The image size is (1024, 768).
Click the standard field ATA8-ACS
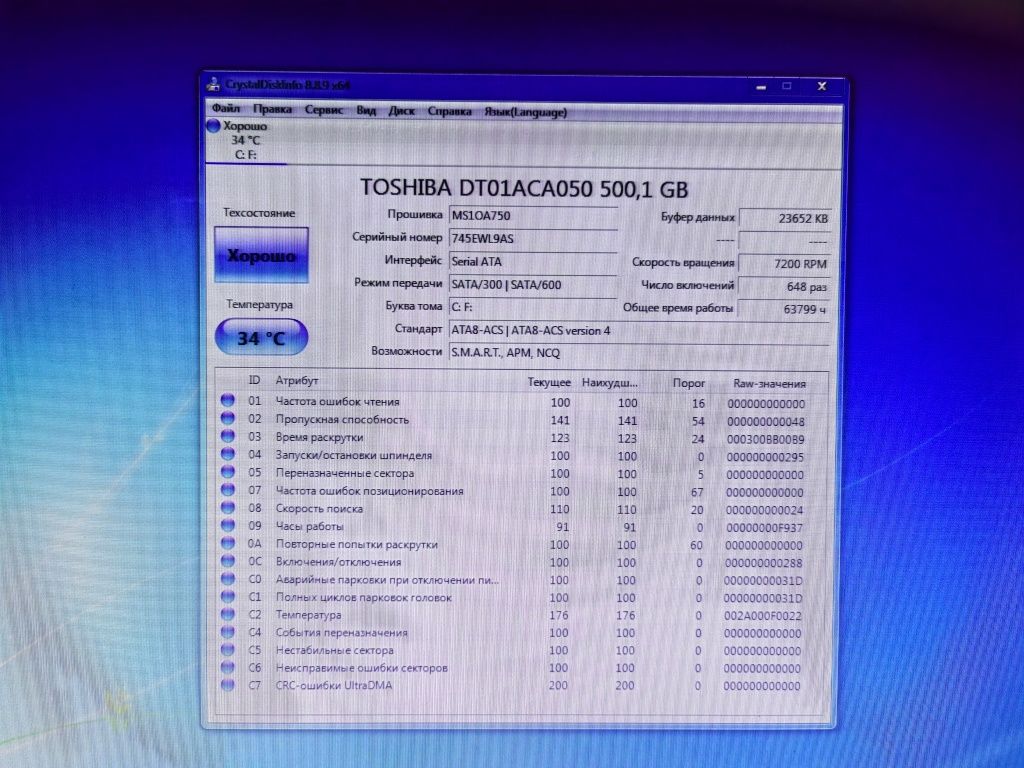(x=639, y=330)
